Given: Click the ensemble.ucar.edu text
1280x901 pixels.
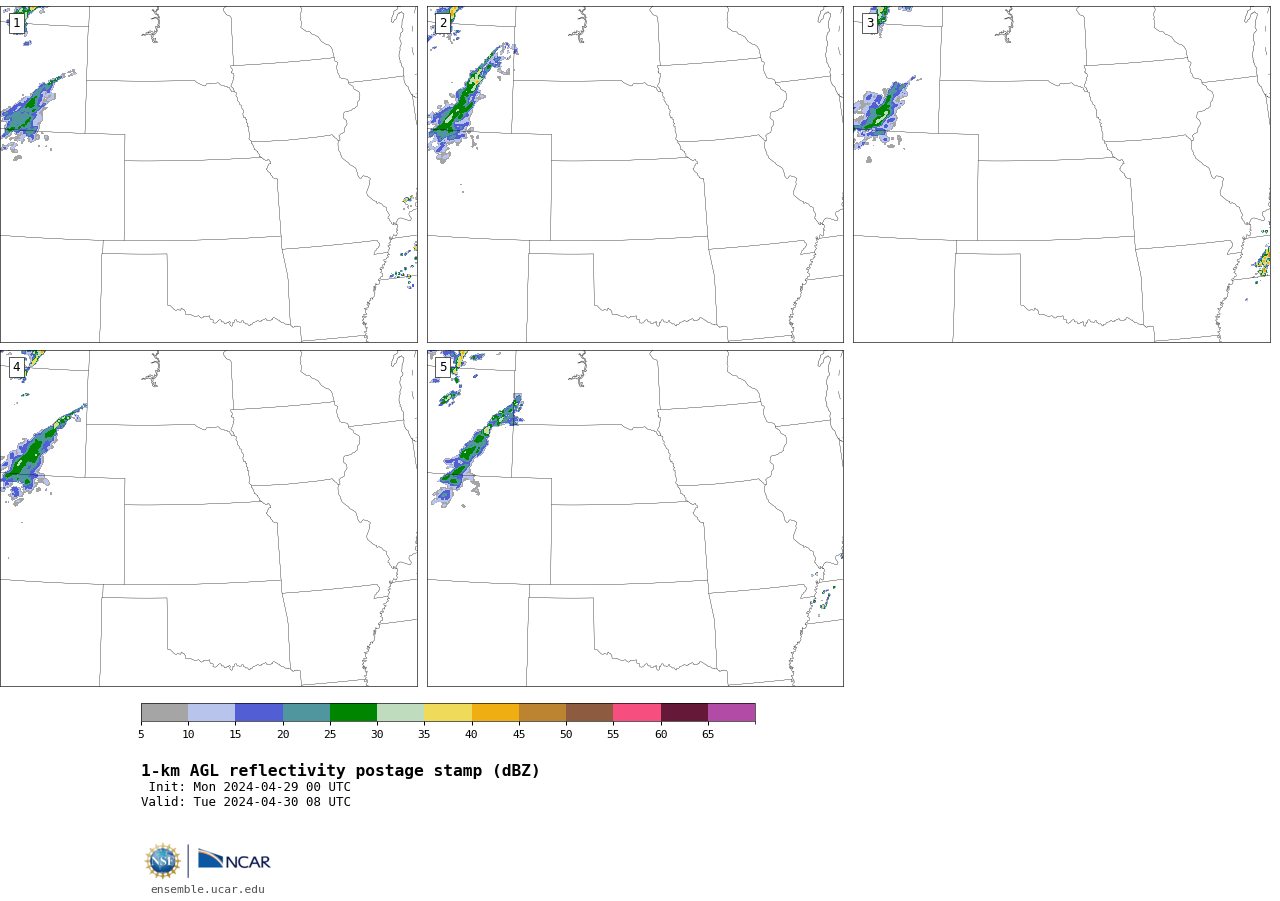Looking at the screenshot, I should point(208,889).
